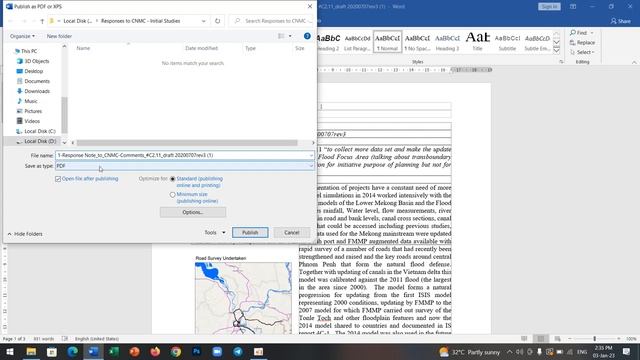Open Documents in navigation pane
Image resolution: width=640 pixels, height=360 pixels.
(37, 81)
